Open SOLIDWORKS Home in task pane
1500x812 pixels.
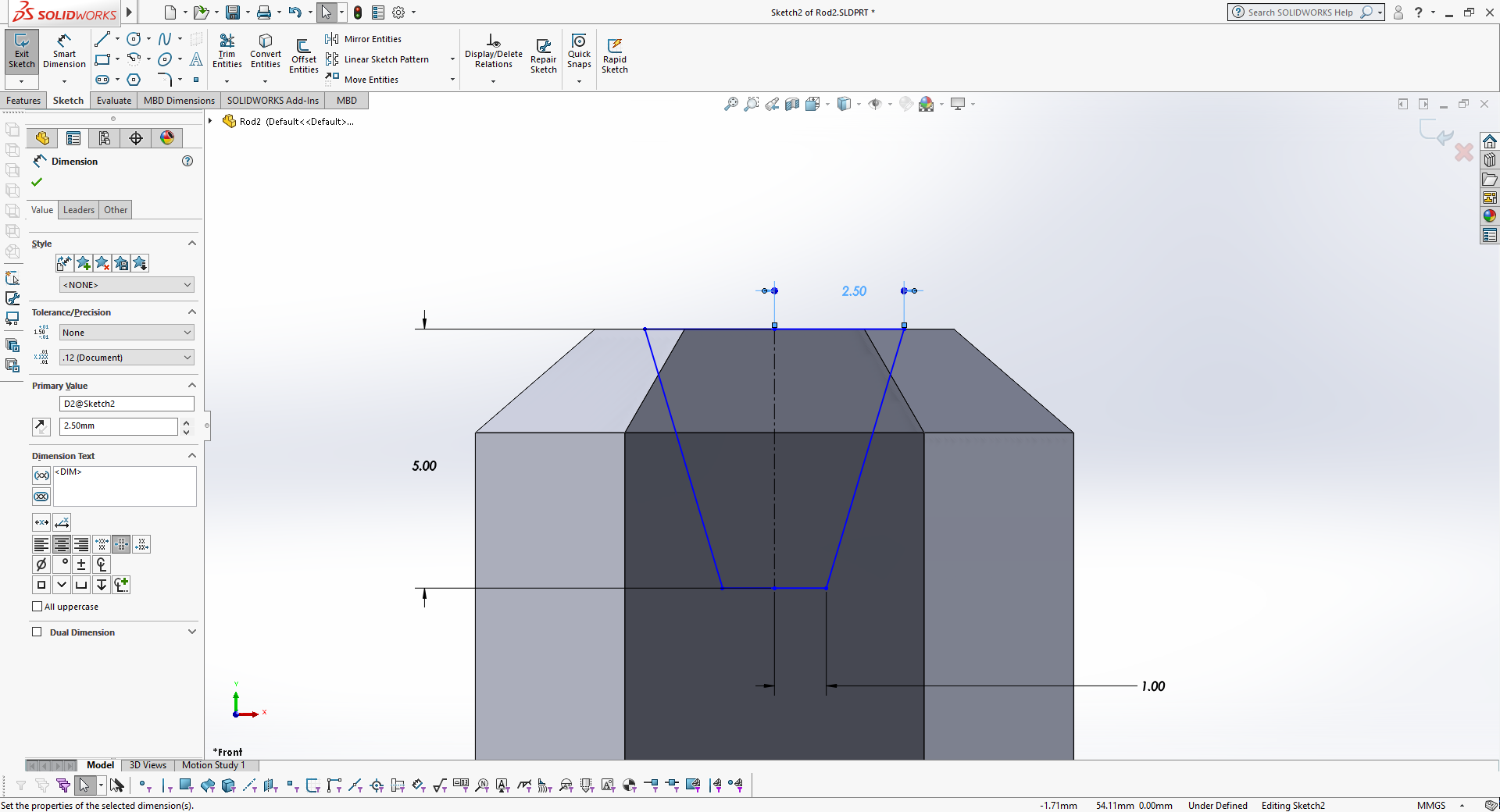coord(1490,141)
